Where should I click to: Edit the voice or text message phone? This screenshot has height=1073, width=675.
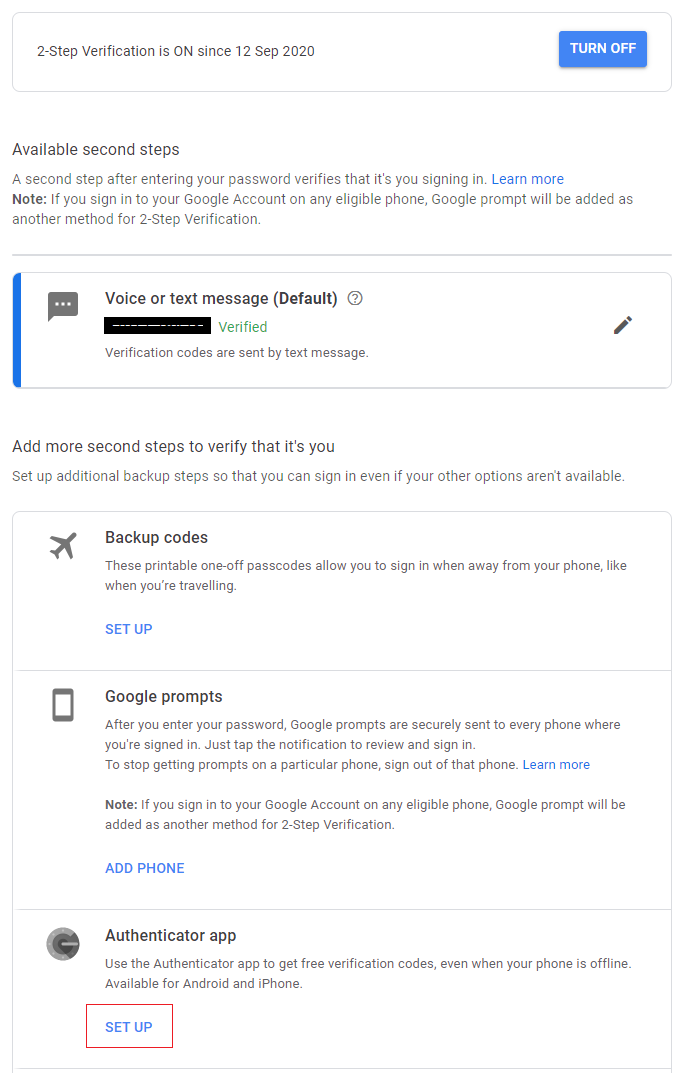(623, 325)
